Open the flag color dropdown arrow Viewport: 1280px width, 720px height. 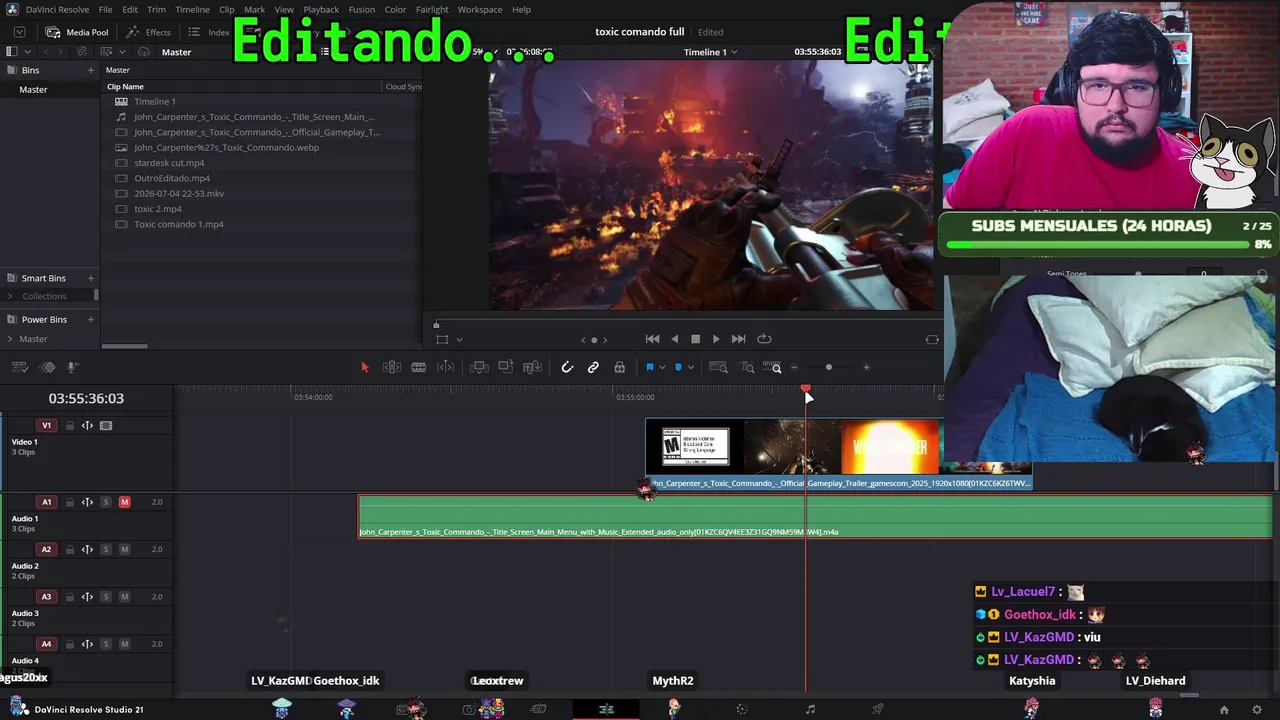pos(662,368)
